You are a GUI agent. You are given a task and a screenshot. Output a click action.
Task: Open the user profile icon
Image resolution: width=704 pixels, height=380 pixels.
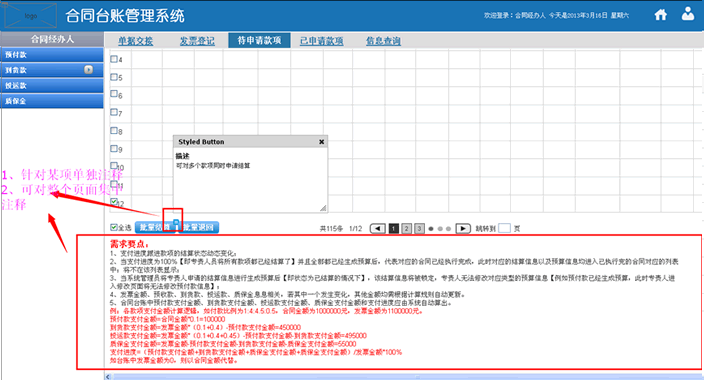pos(688,14)
